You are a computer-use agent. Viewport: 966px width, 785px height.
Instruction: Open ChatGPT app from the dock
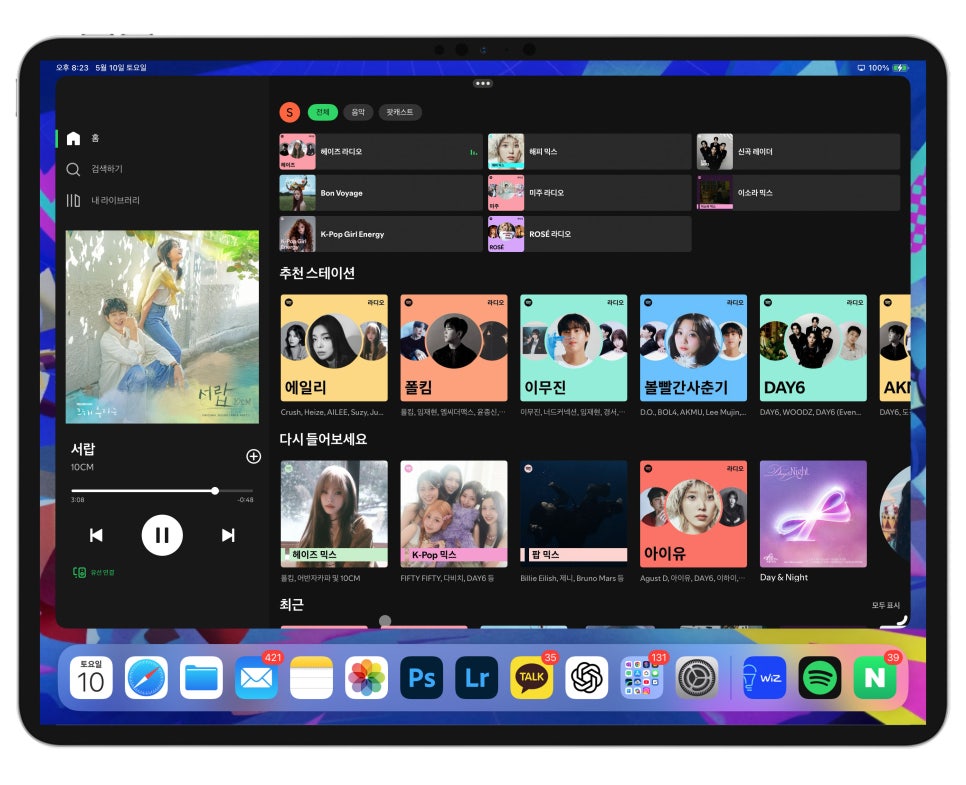tap(586, 678)
